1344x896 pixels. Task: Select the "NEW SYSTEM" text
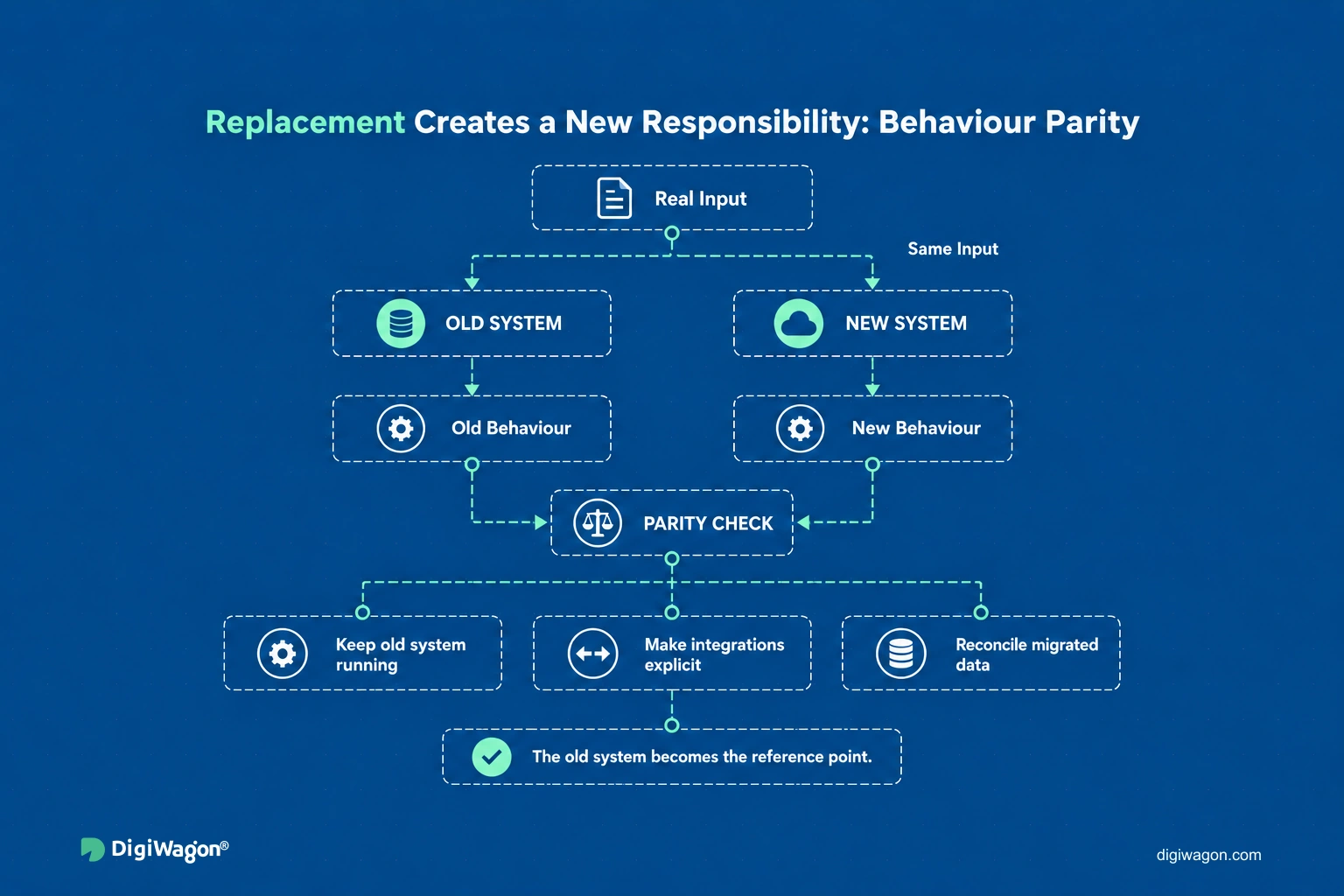tap(906, 323)
